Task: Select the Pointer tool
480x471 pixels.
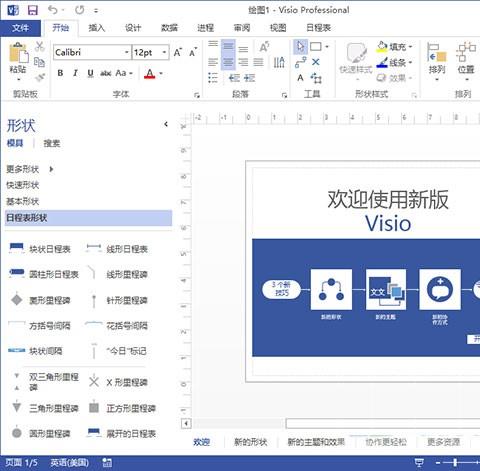Action: 300,46
